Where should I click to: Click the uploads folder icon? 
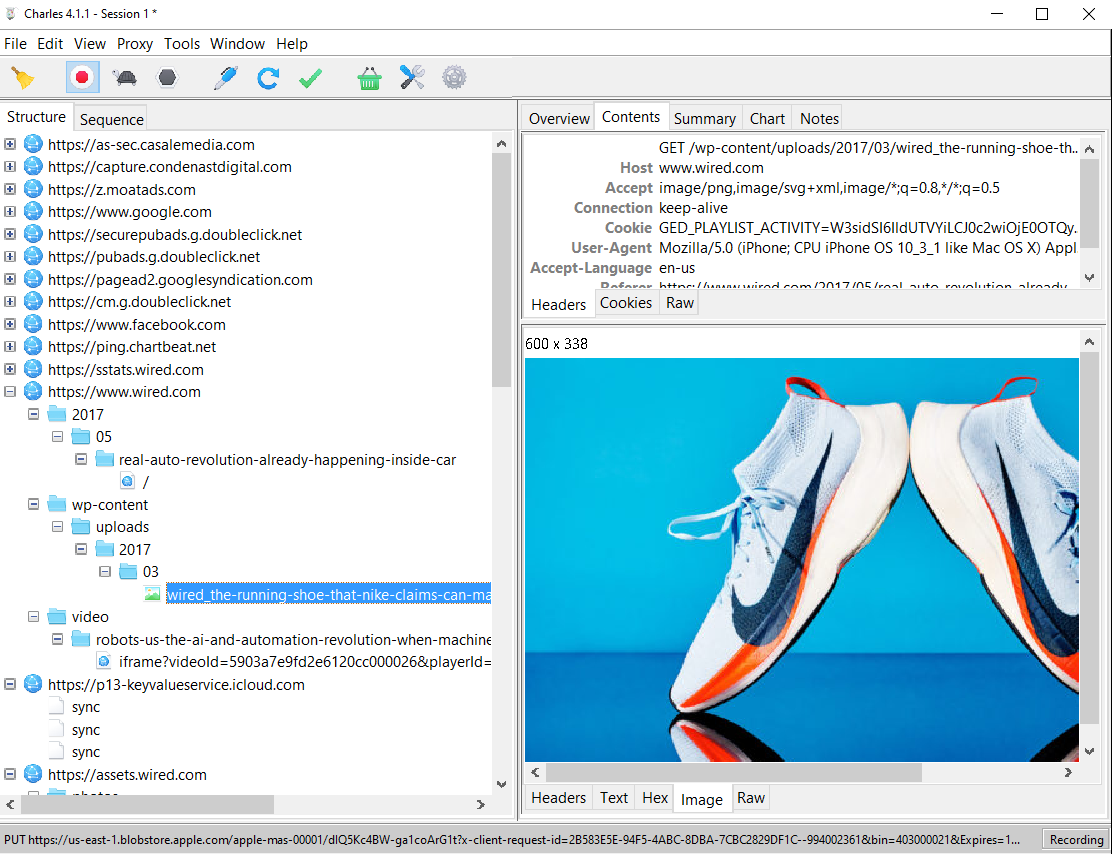click(81, 527)
